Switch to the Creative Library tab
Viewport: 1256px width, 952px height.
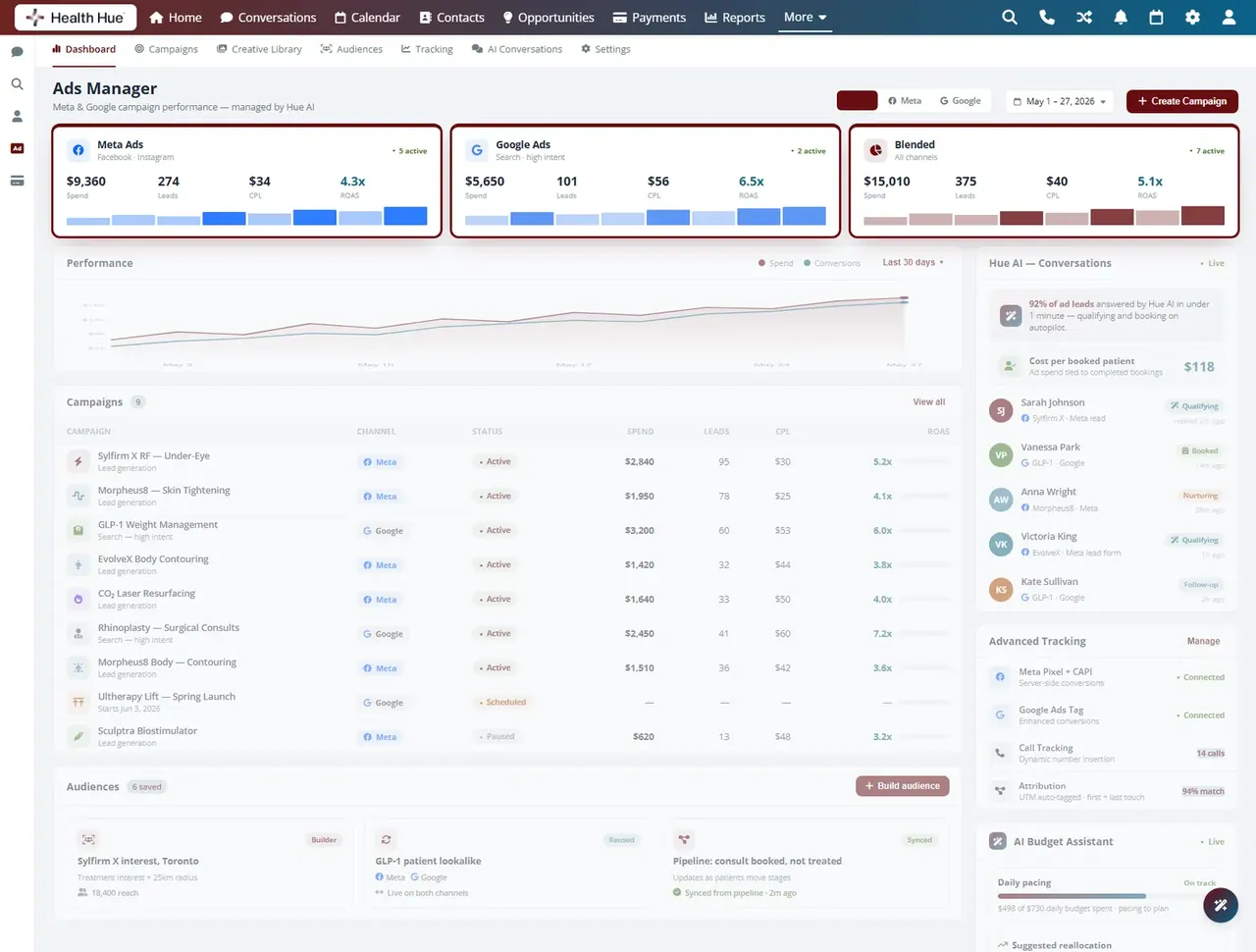click(259, 49)
